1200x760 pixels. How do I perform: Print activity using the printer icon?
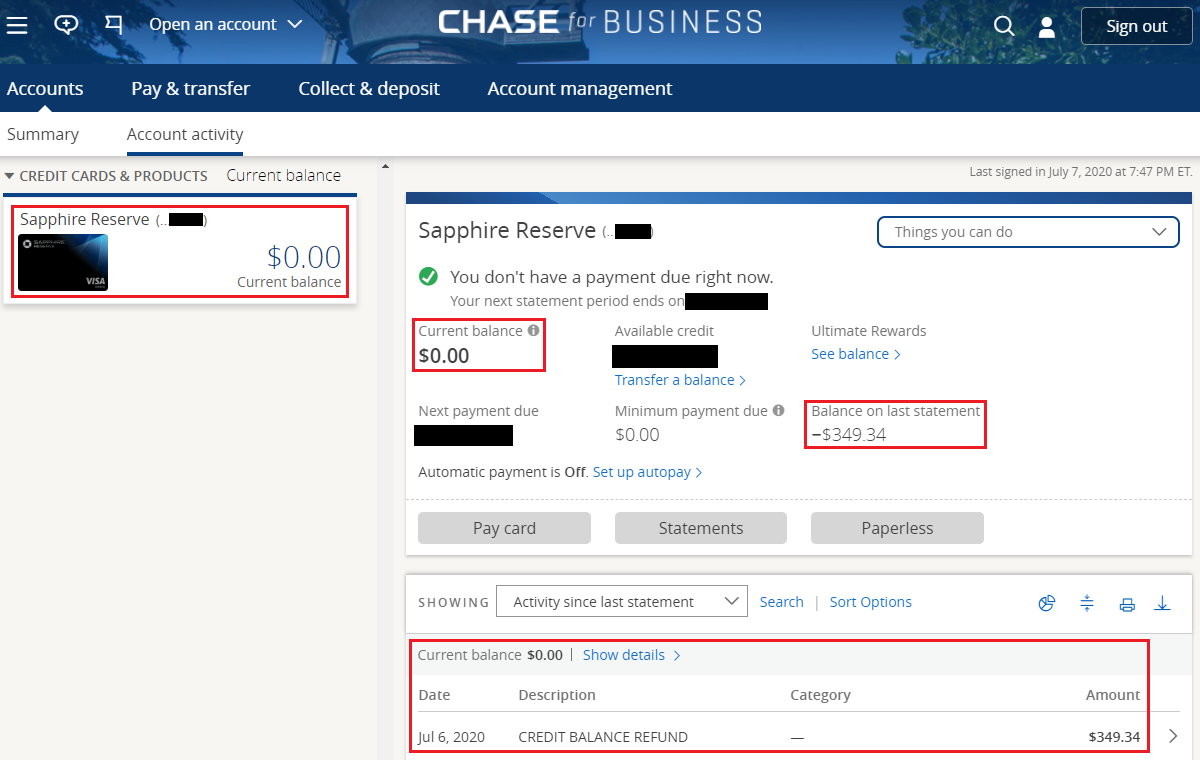1127,603
